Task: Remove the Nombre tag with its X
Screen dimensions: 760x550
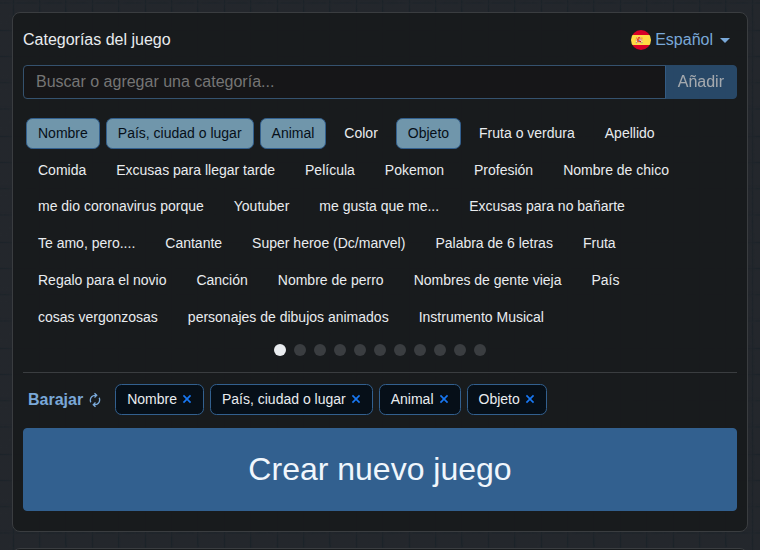Action: tap(187, 399)
